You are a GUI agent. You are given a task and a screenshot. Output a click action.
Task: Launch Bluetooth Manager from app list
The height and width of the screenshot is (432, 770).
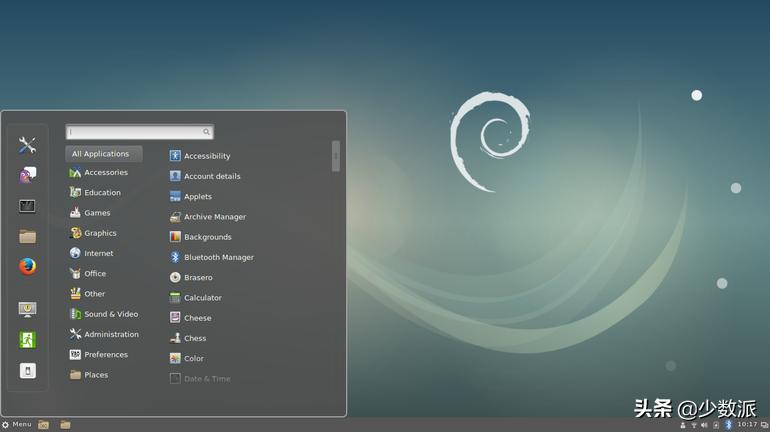click(x=212, y=257)
